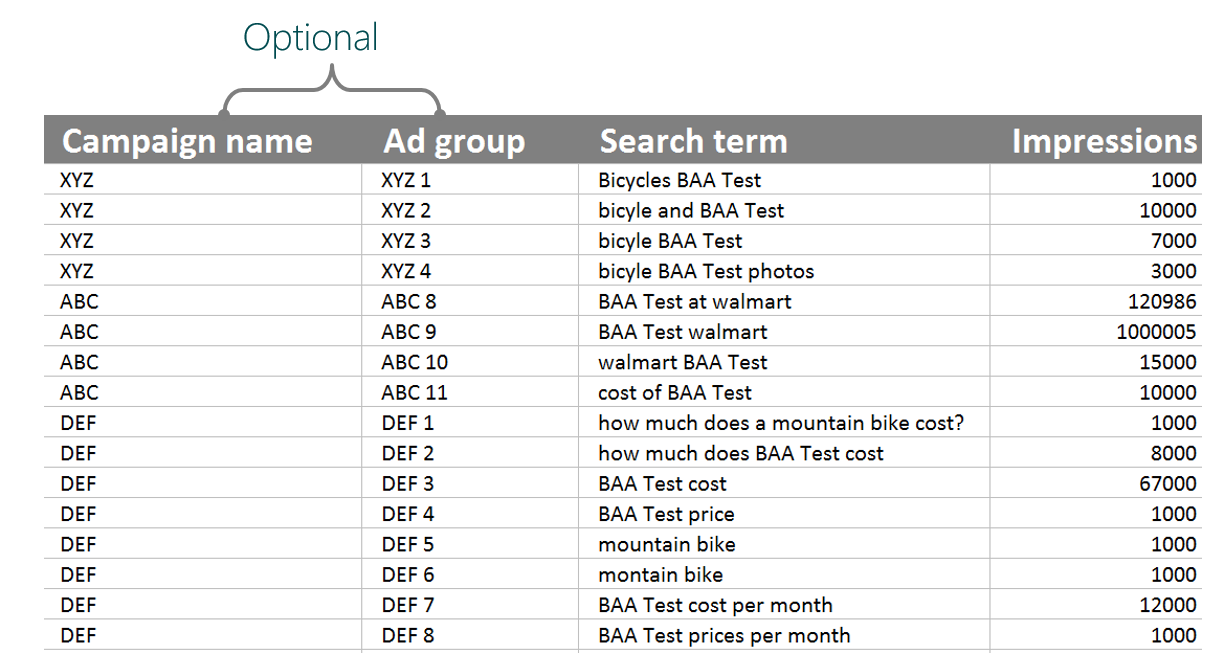This screenshot has width=1221, height=653.
Task: Click the DEF 8 ad group cell
Action: [x=407, y=635]
